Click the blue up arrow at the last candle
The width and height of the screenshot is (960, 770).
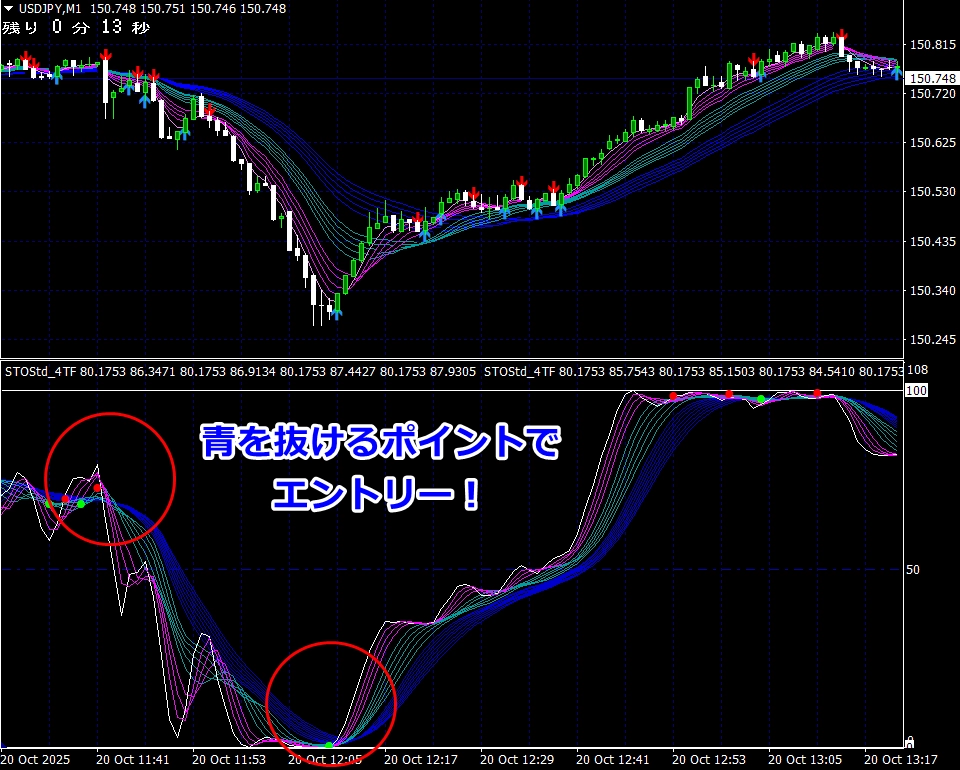[x=897, y=74]
